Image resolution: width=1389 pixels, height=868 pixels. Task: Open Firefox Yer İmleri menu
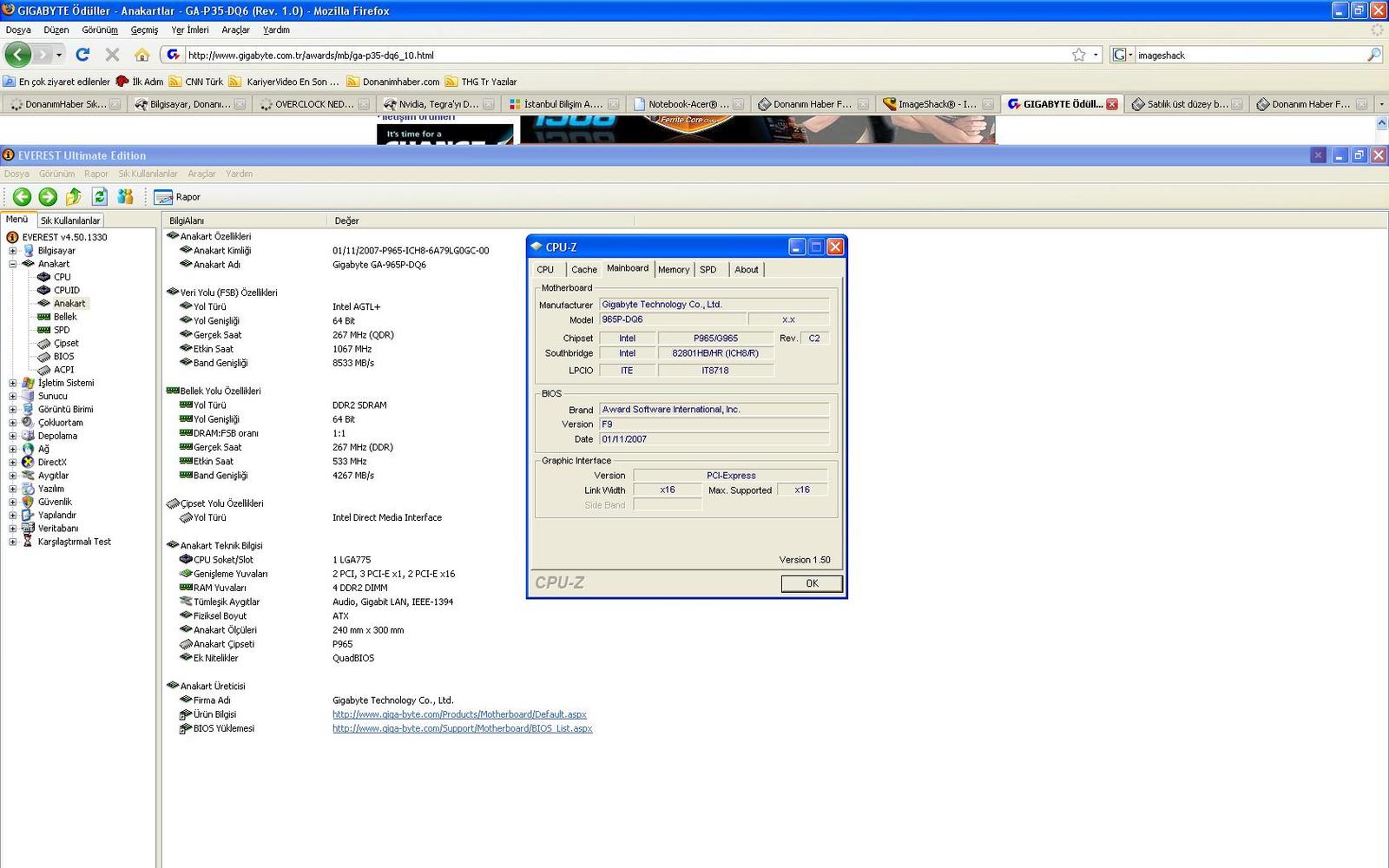click(189, 30)
